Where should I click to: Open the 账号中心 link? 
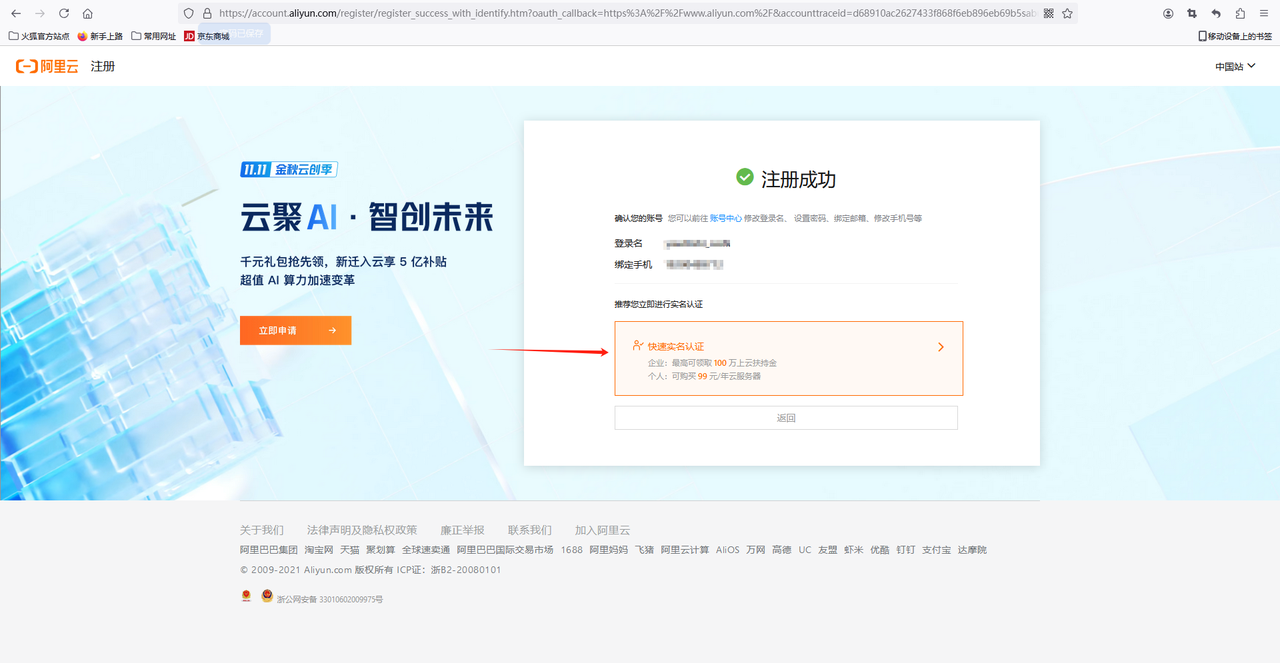tap(725, 218)
